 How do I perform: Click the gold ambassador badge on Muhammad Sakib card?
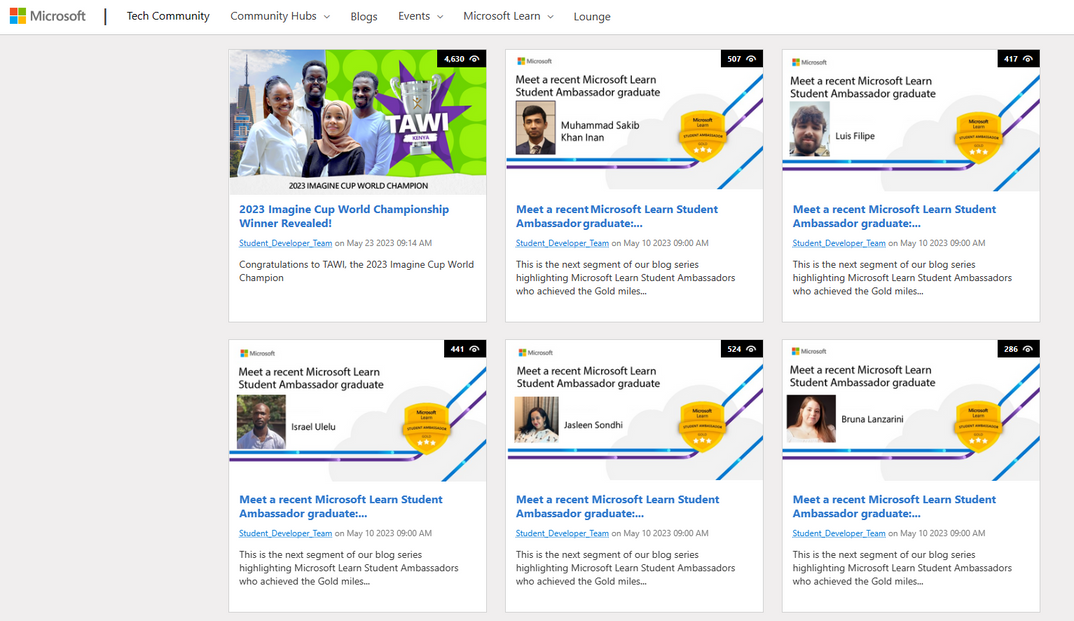702,136
